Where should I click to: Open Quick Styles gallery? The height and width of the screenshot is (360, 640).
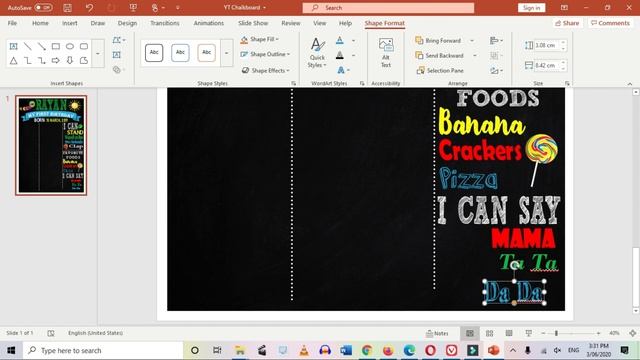pyautogui.click(x=317, y=53)
